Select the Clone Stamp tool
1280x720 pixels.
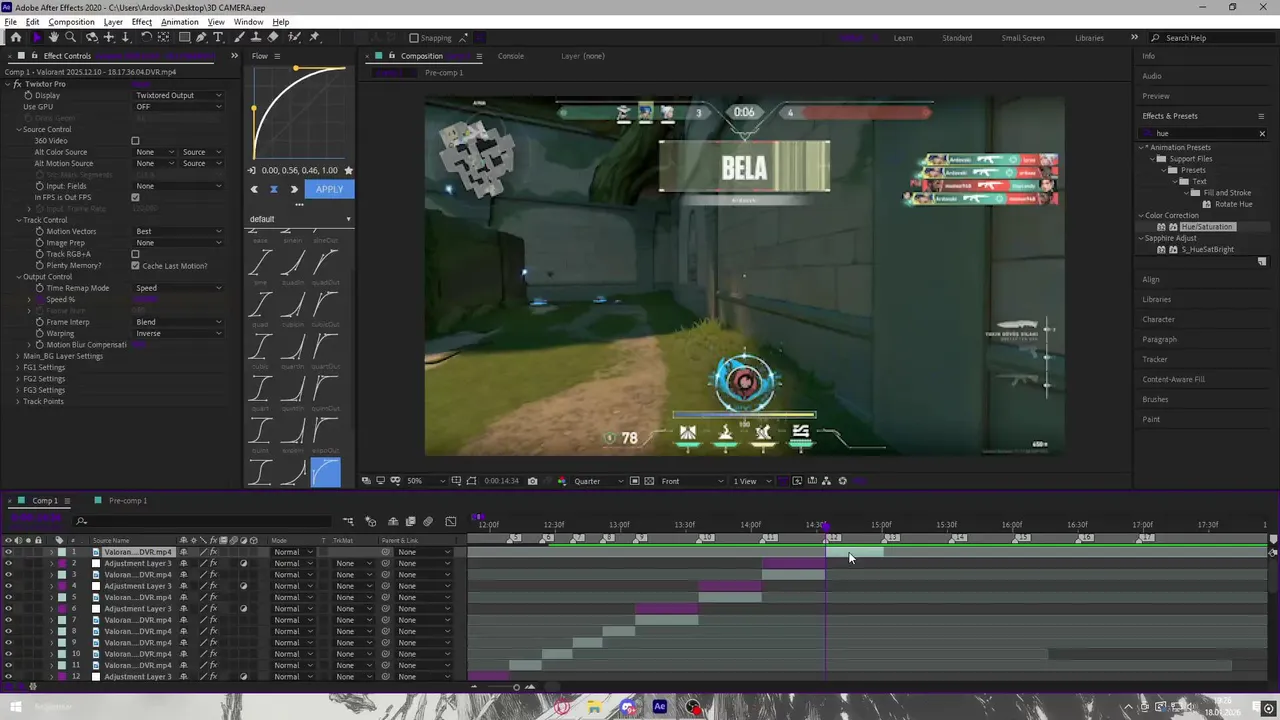[257, 37]
